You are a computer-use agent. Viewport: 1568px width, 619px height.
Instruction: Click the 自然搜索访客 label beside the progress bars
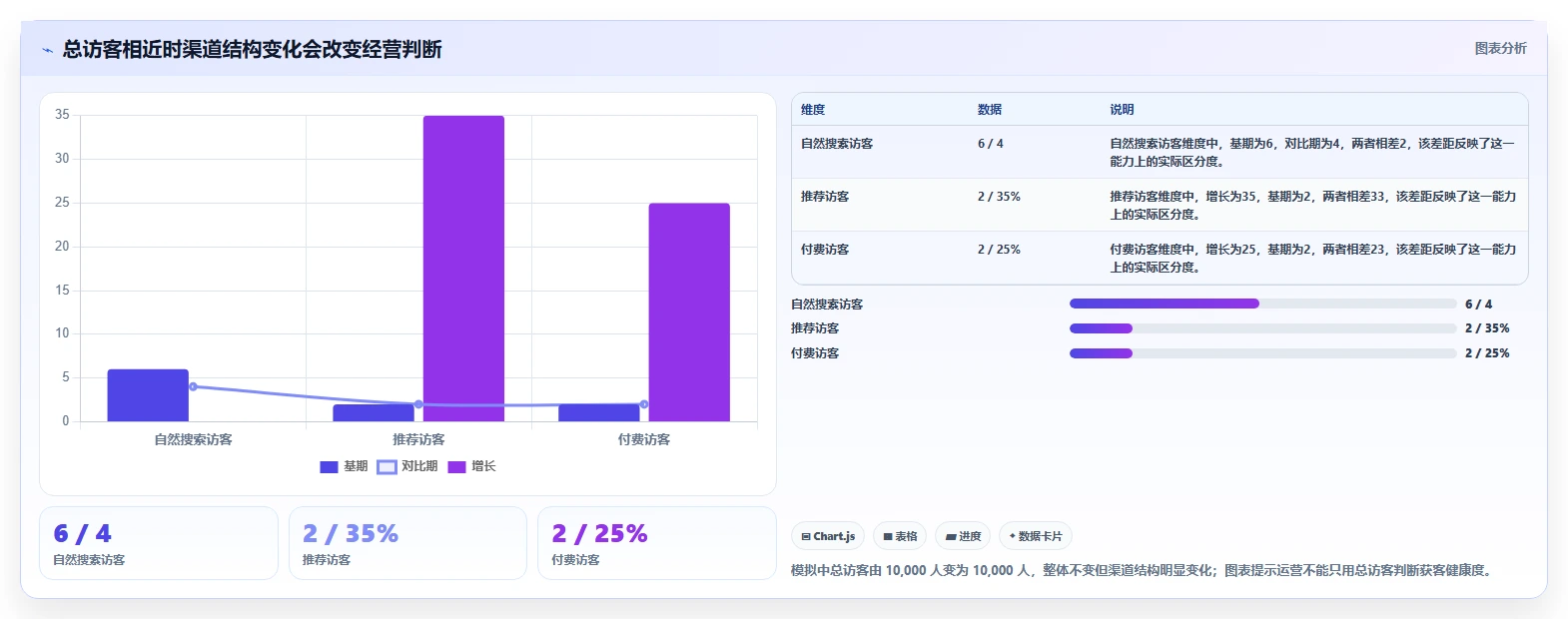(x=827, y=305)
